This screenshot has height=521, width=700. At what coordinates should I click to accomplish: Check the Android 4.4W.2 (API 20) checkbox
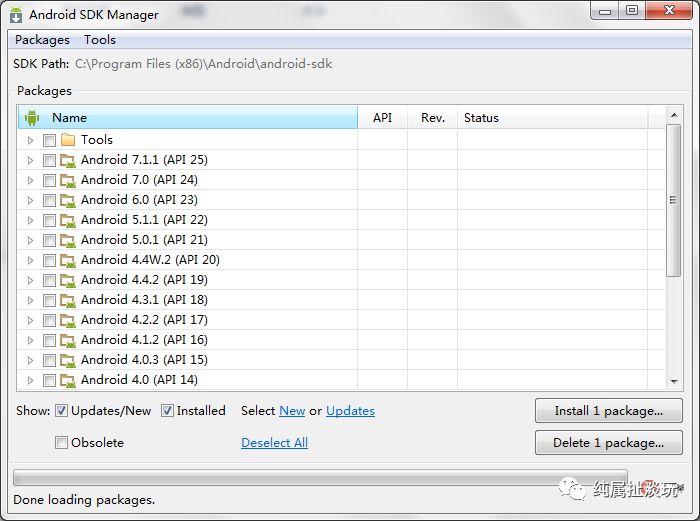click(x=49, y=260)
